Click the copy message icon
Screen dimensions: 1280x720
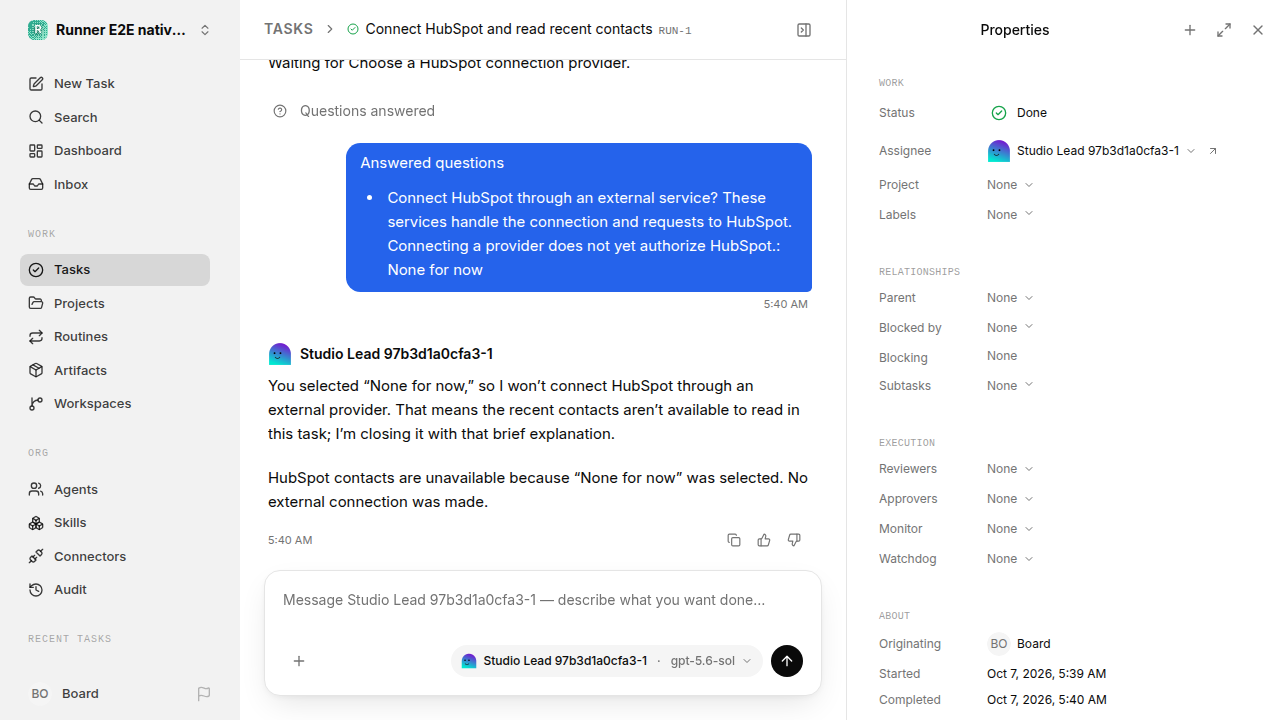point(734,540)
